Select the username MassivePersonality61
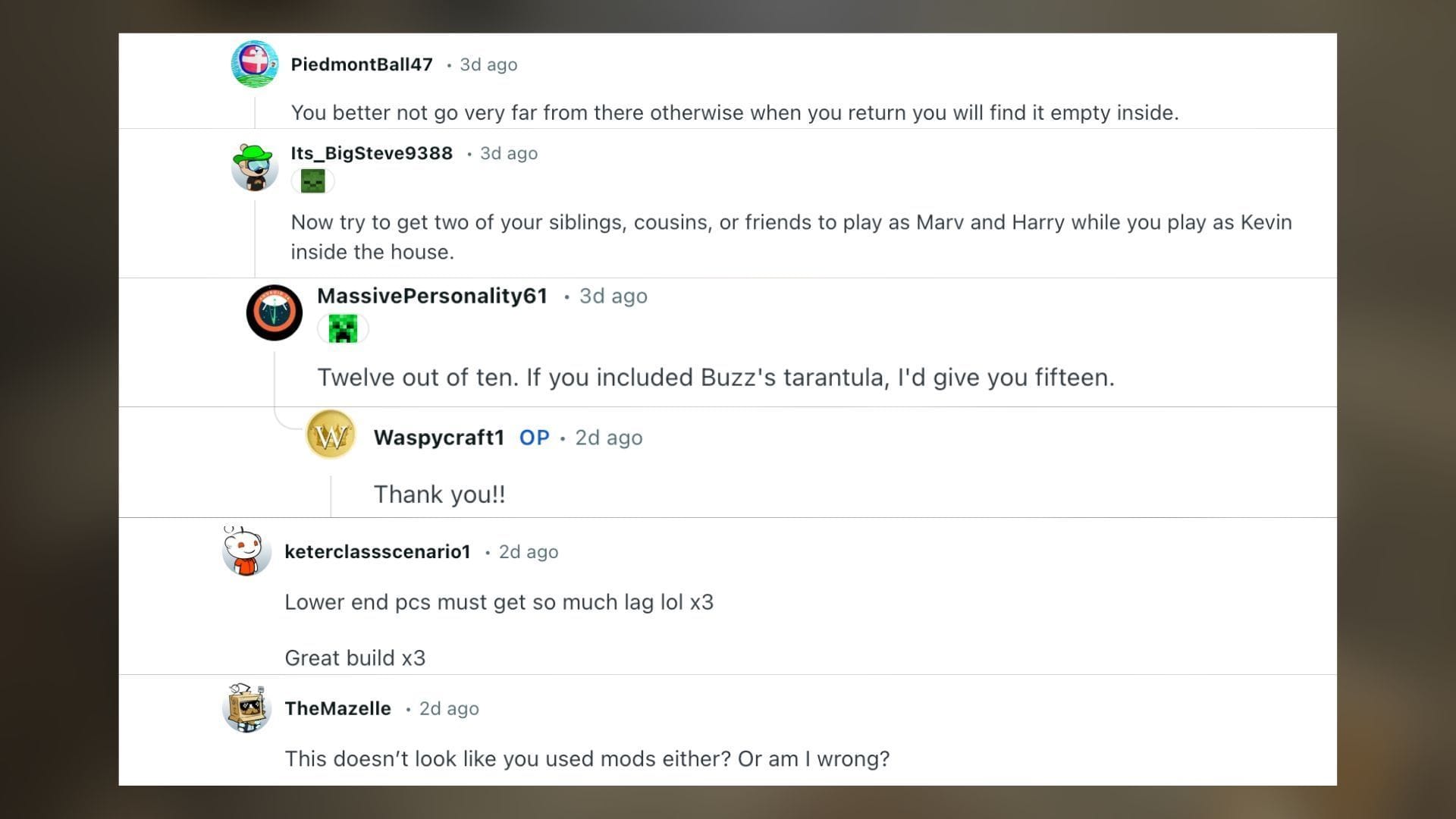The image size is (1456, 819). pyautogui.click(x=432, y=297)
